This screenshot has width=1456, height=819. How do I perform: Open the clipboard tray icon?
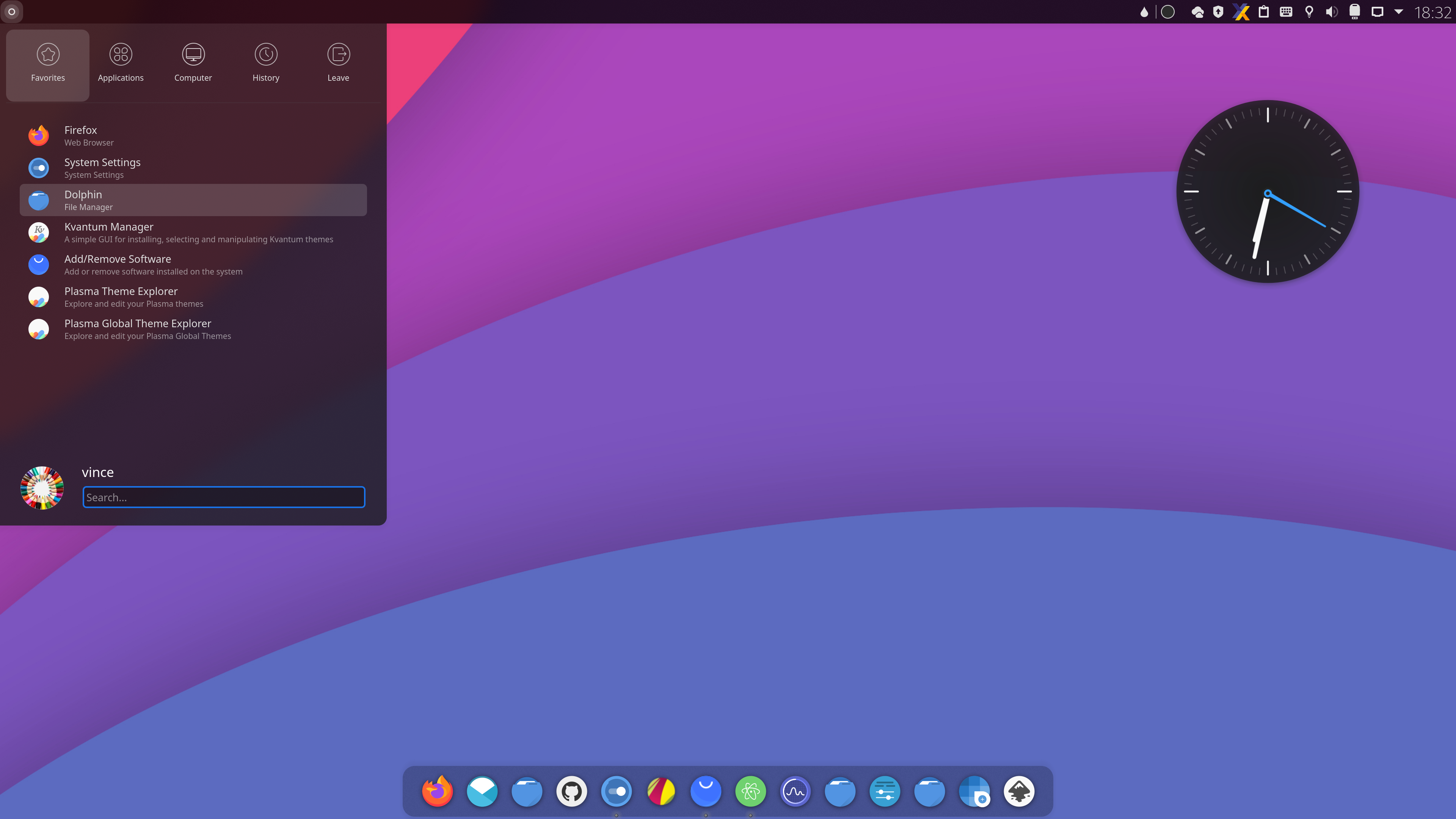1264,12
